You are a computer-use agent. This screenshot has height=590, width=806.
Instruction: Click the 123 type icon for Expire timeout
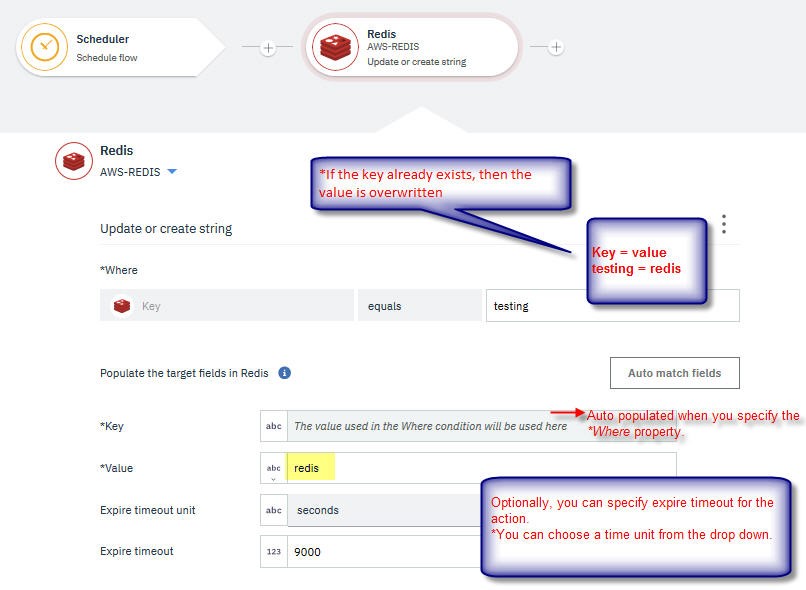tap(273, 551)
